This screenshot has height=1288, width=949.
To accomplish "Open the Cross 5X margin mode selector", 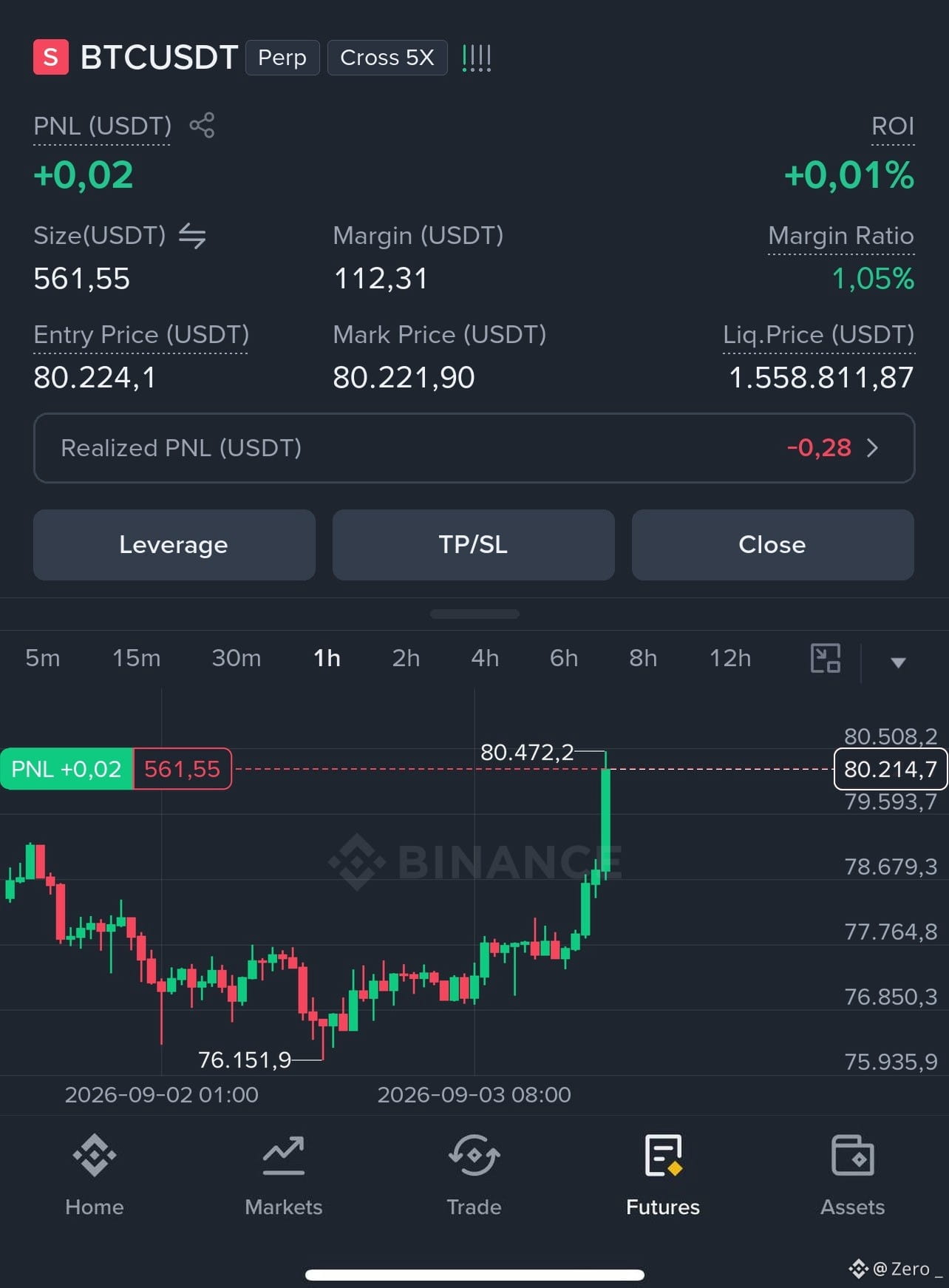I will pyautogui.click(x=387, y=58).
